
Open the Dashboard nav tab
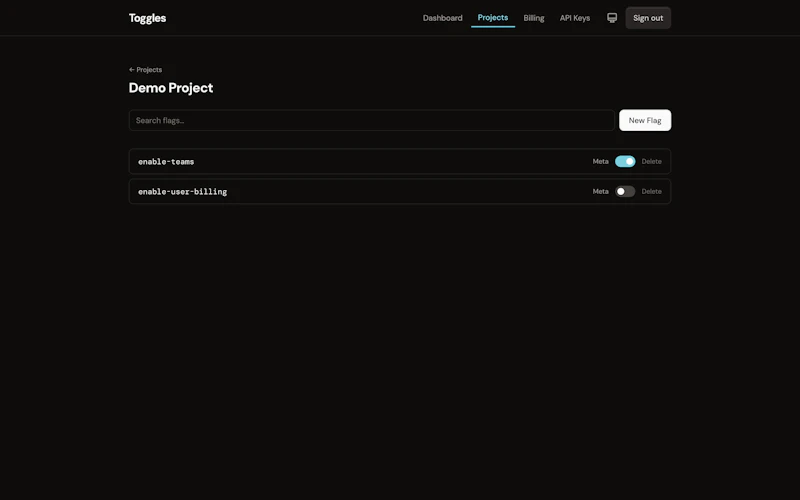coord(442,18)
